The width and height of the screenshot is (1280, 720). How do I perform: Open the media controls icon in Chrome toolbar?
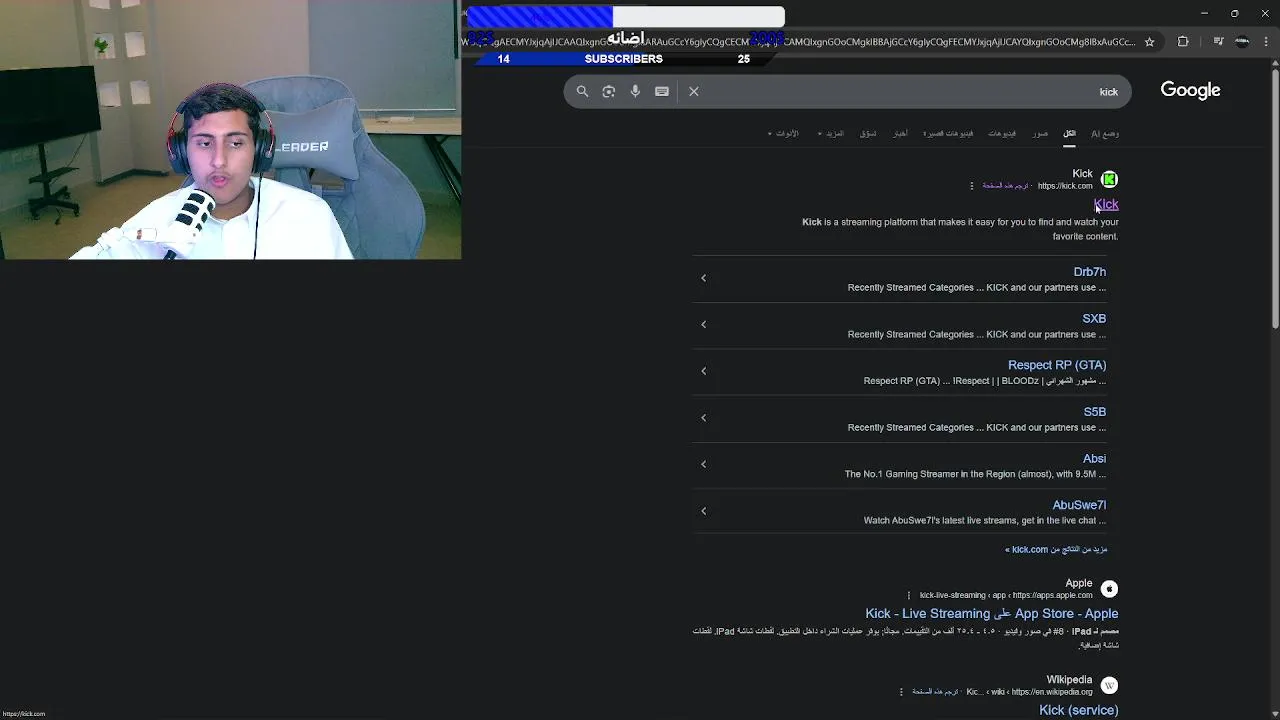pyautogui.click(x=1218, y=42)
